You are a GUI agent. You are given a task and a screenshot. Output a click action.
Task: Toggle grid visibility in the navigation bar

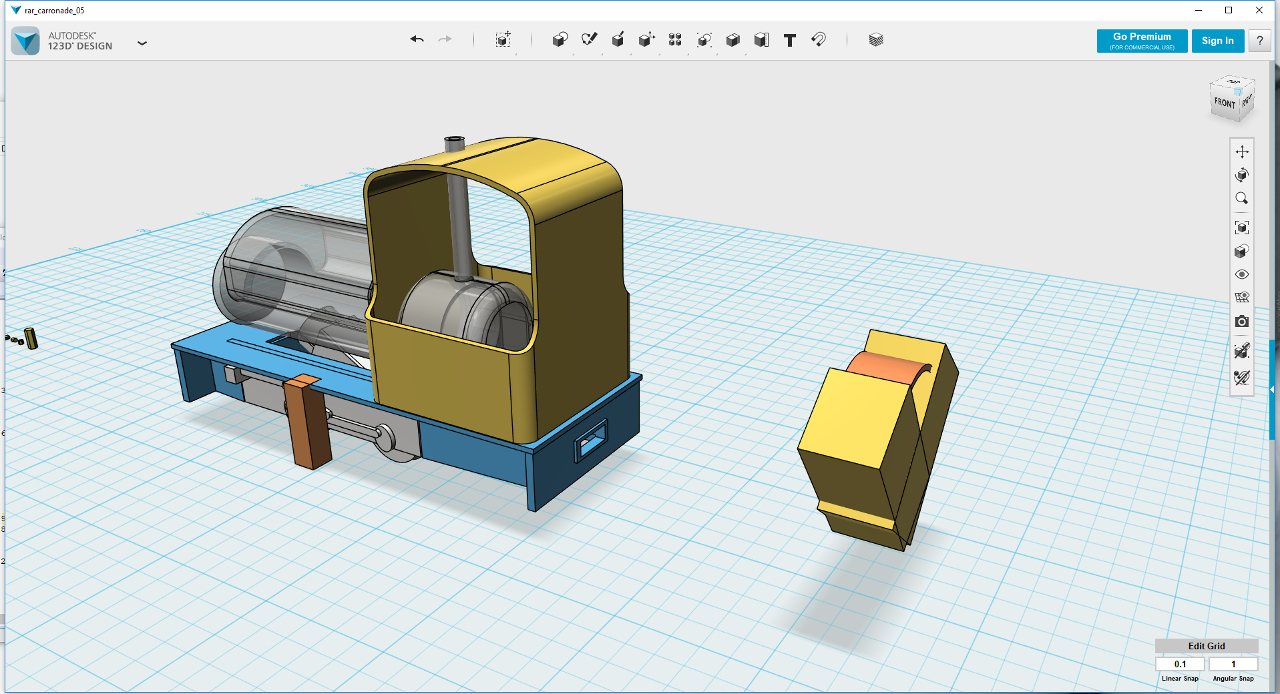coord(1242,297)
